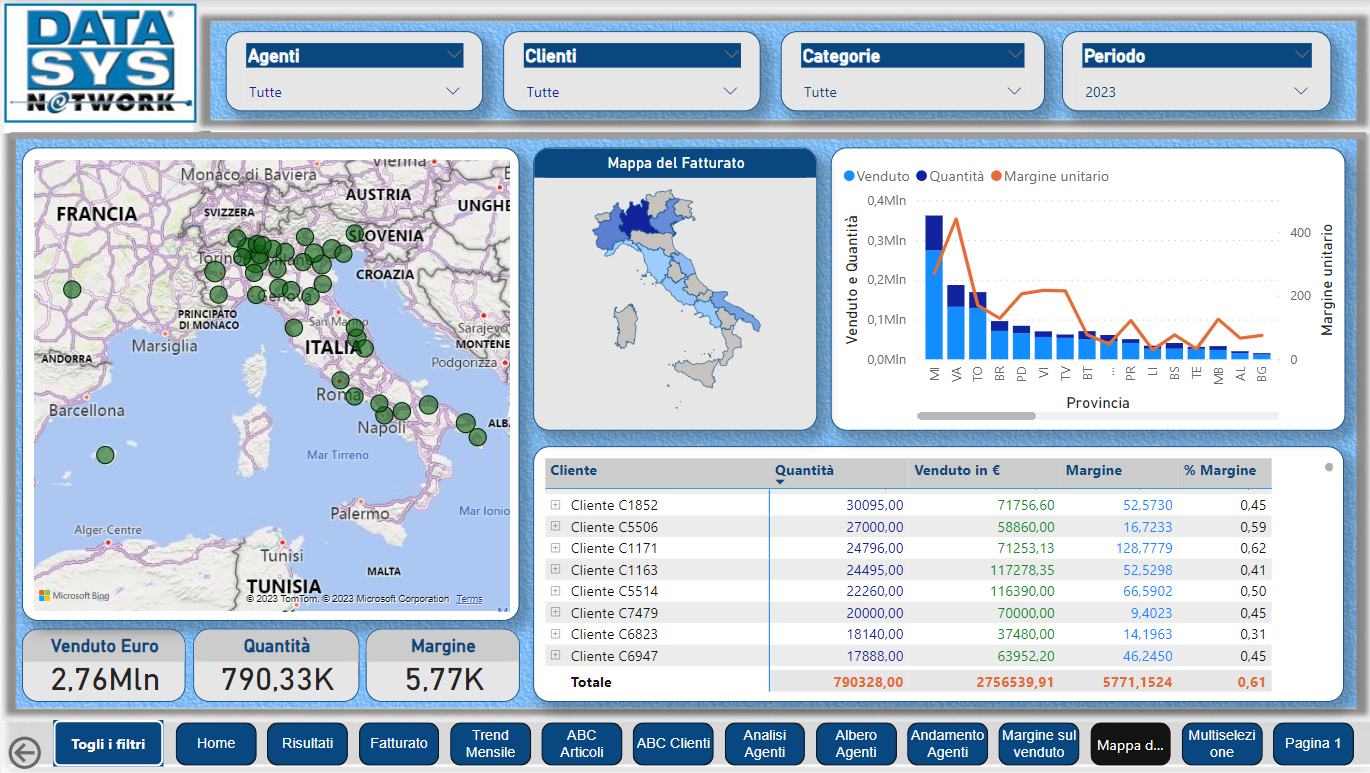The height and width of the screenshot is (773, 1370).
Task: Expand the Cliente C5514 row
Action: pos(556,591)
